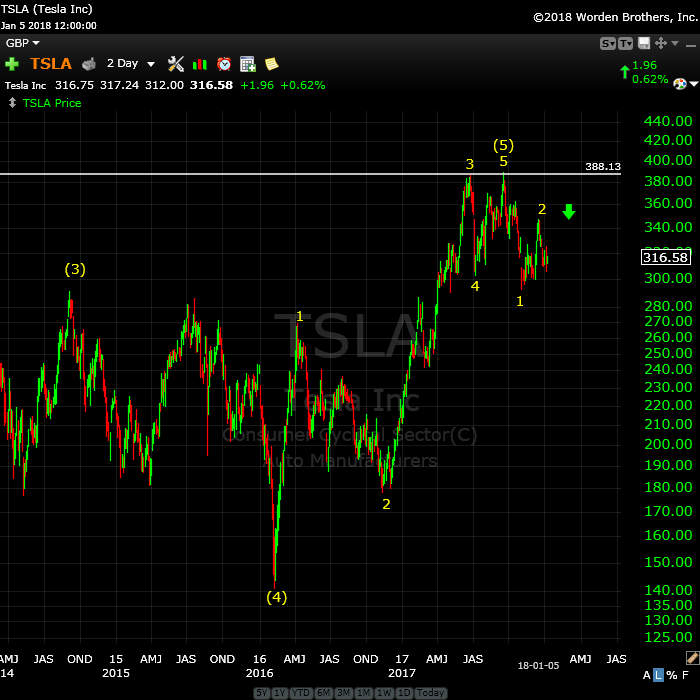Zoom chart to 1D range
Image resolution: width=700 pixels, height=700 pixels.
(x=404, y=692)
